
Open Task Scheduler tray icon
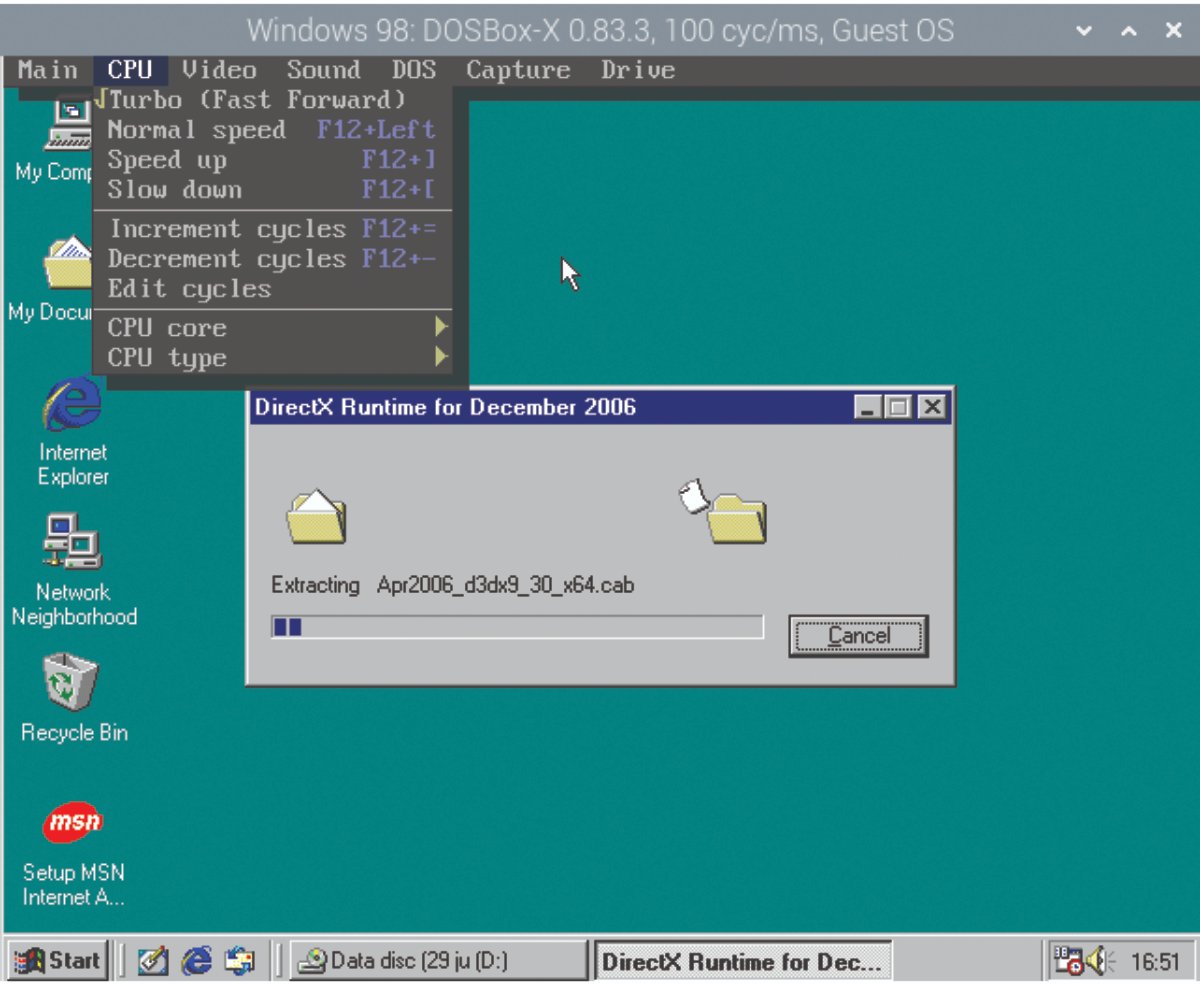pyautogui.click(x=1069, y=961)
